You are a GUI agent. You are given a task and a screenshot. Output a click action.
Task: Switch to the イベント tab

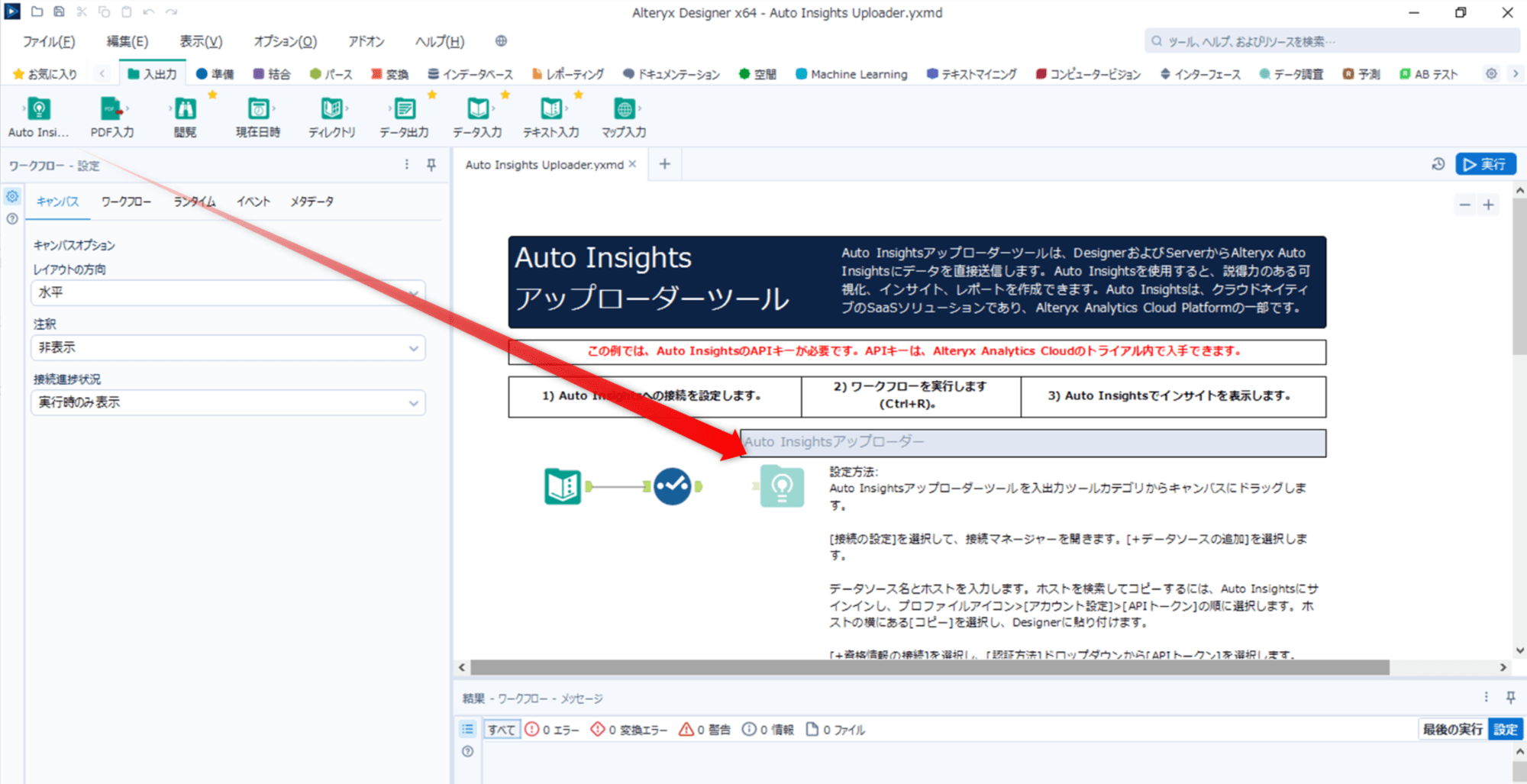click(x=253, y=202)
